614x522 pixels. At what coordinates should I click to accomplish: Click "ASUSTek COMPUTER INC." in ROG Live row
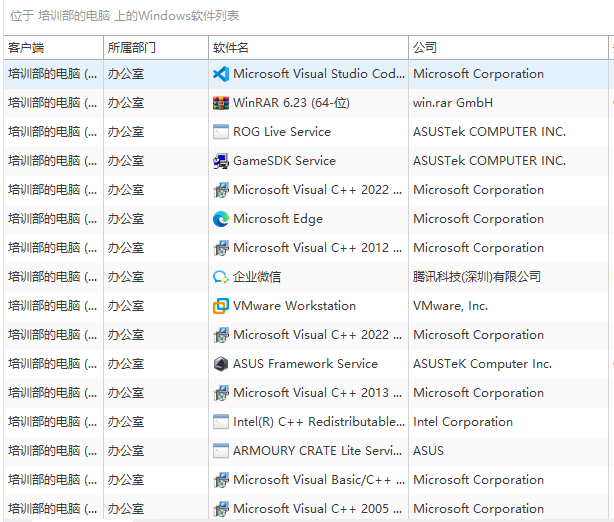pos(489,132)
